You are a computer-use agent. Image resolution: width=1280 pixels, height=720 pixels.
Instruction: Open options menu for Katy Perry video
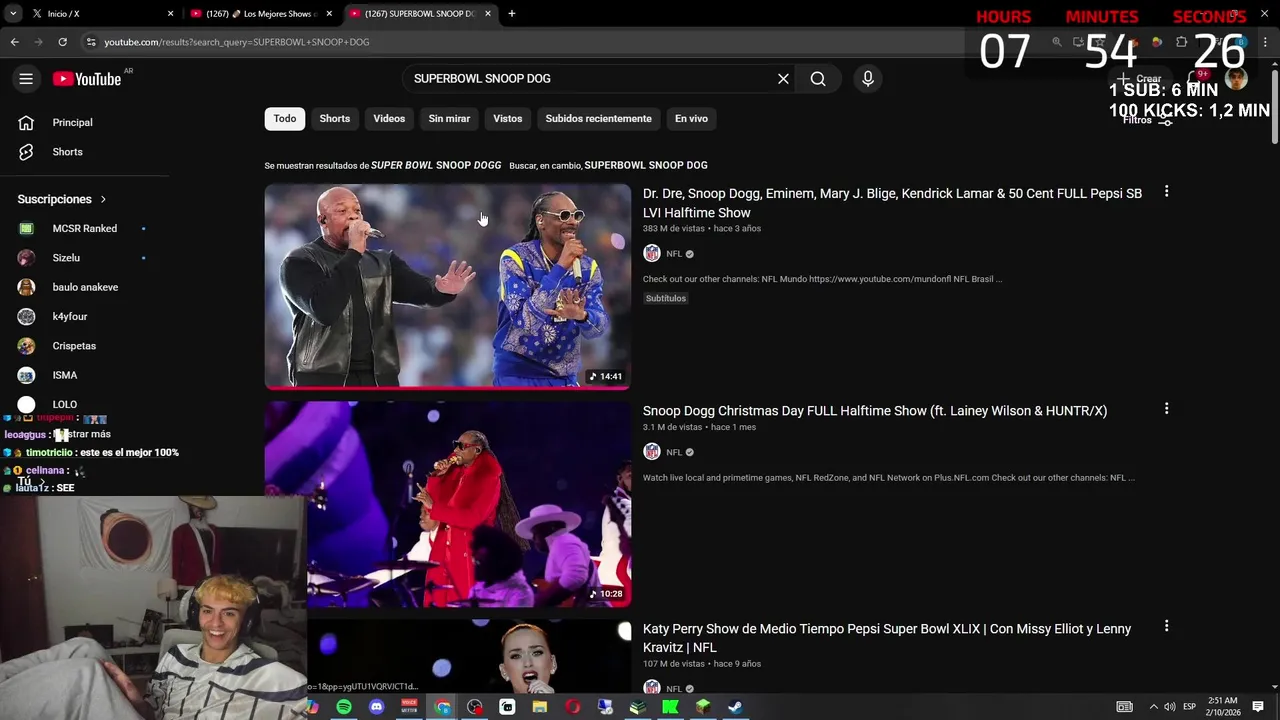1166,626
